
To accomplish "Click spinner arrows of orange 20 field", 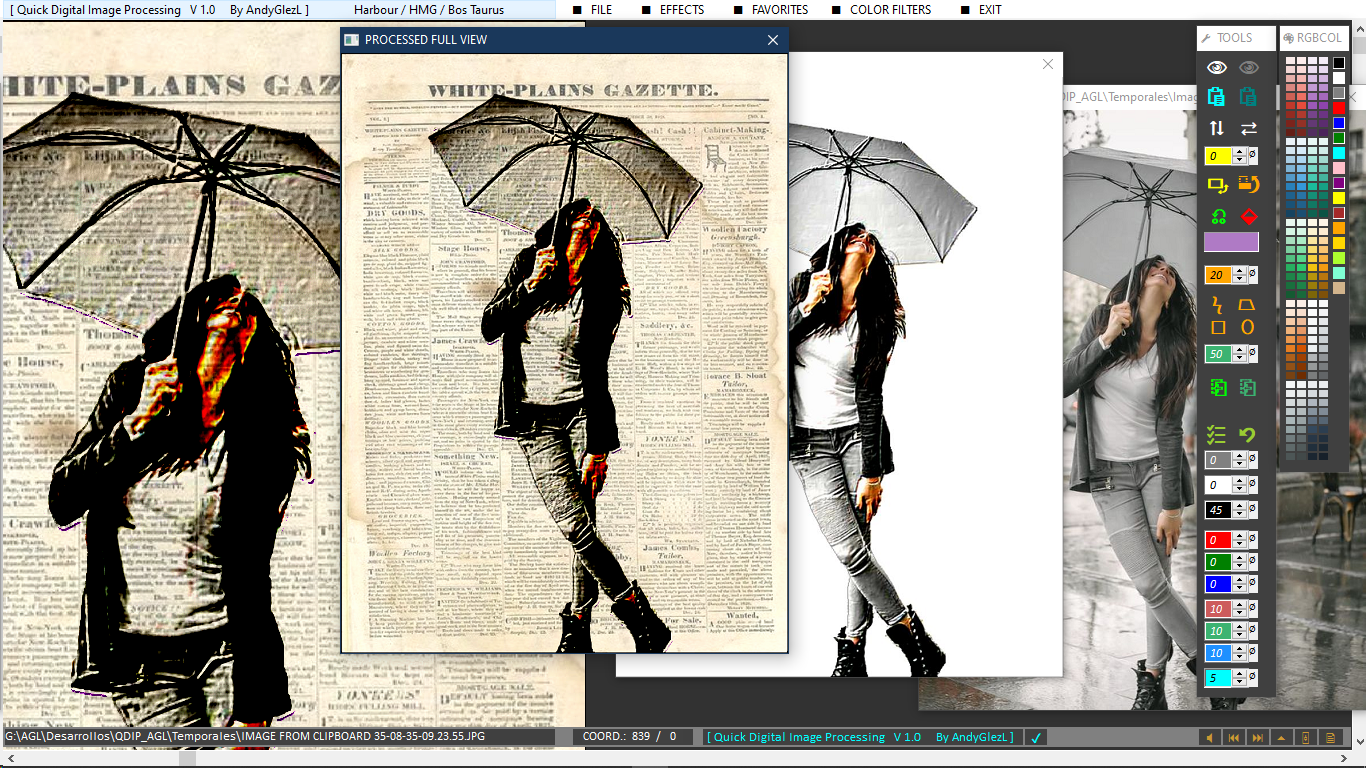I will (x=1240, y=275).
